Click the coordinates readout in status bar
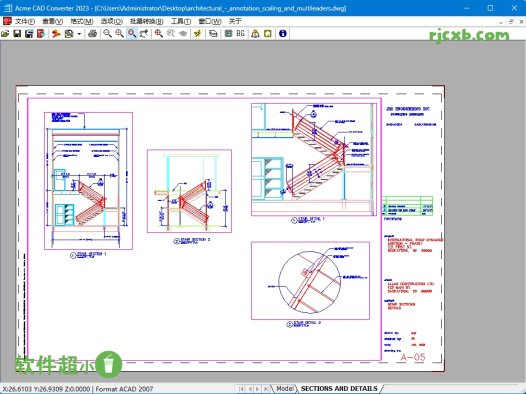Image resolution: width=526 pixels, height=394 pixels. 46,389
